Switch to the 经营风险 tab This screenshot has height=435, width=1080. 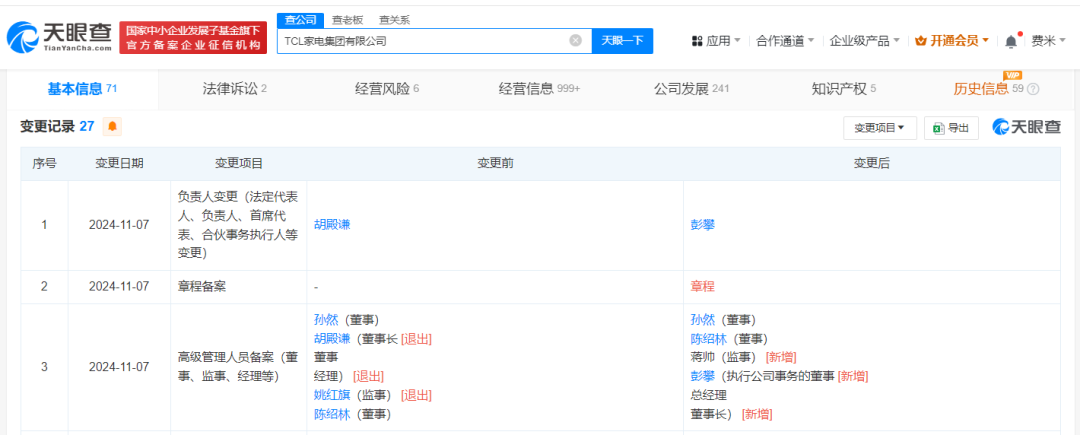tap(387, 89)
